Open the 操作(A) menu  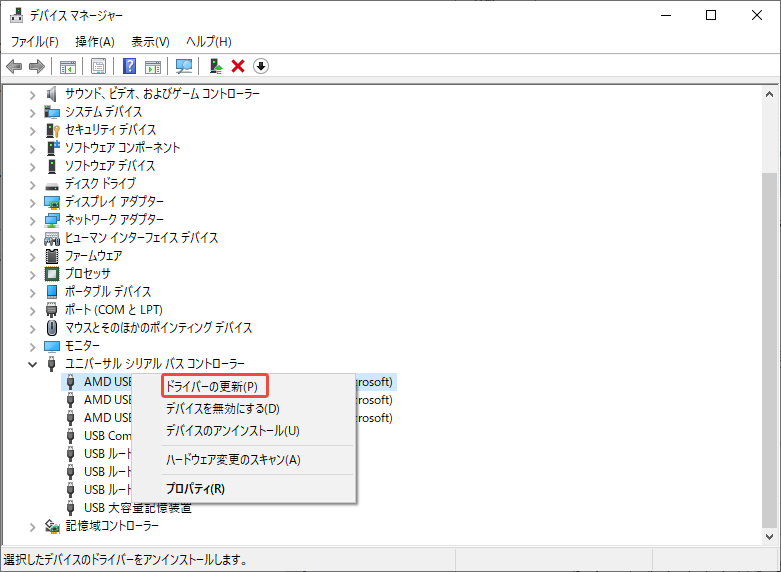tap(95, 42)
